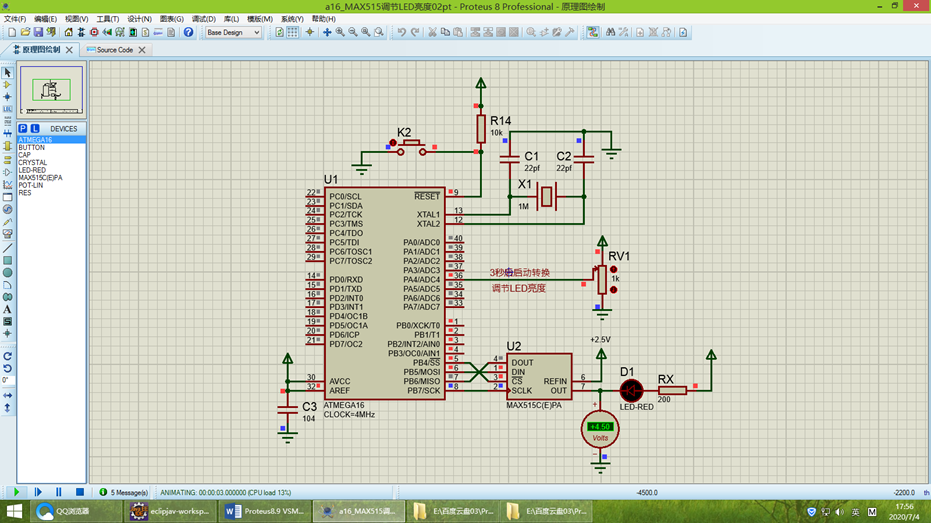Image resolution: width=931 pixels, height=524 pixels.
Task: Open the 5 Message(s) simulation log
Action: tap(124, 493)
